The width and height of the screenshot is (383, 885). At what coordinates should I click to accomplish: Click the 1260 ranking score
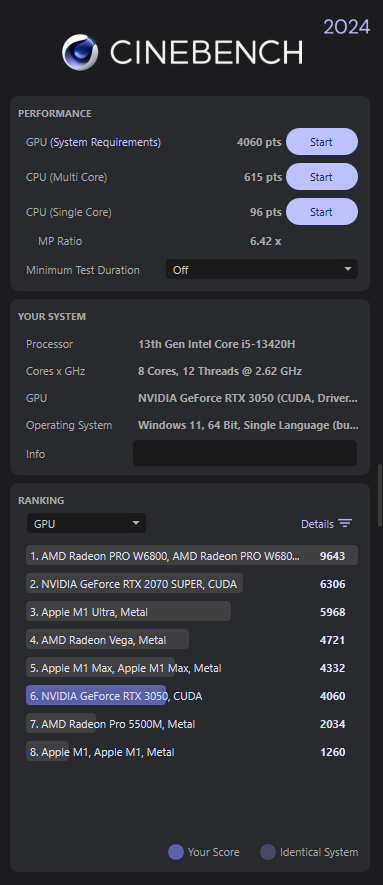pos(332,752)
